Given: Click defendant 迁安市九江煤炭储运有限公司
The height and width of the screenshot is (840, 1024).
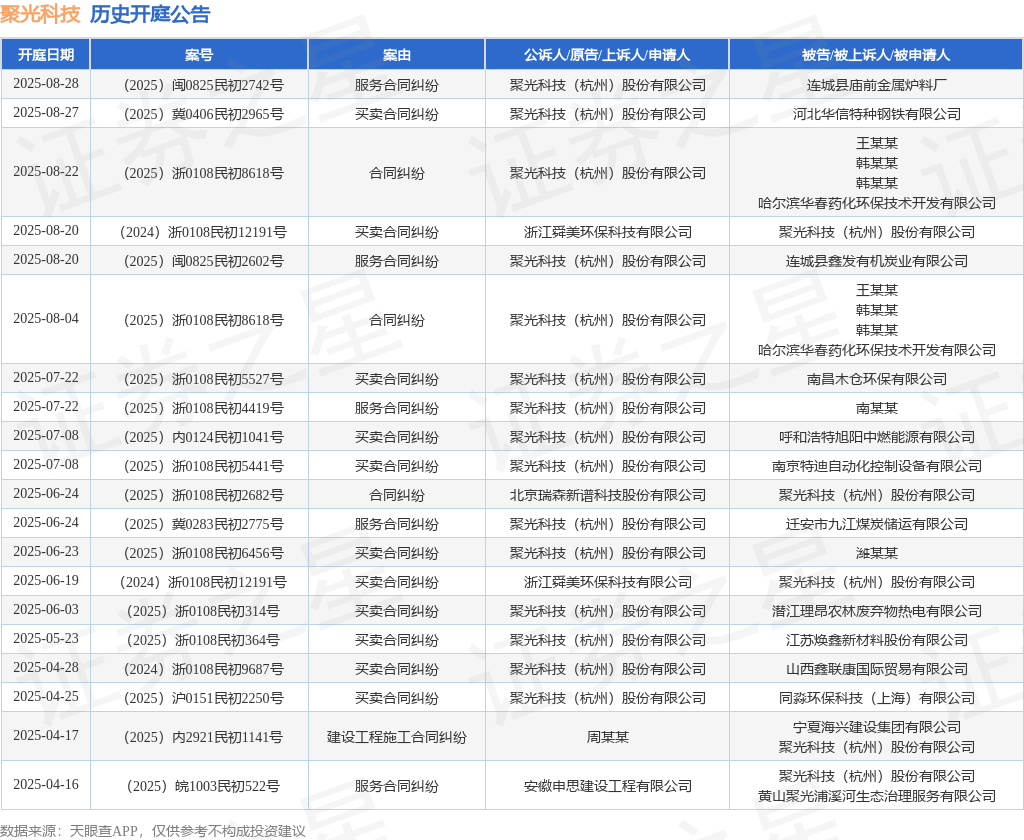Looking at the screenshot, I should pos(876,524).
